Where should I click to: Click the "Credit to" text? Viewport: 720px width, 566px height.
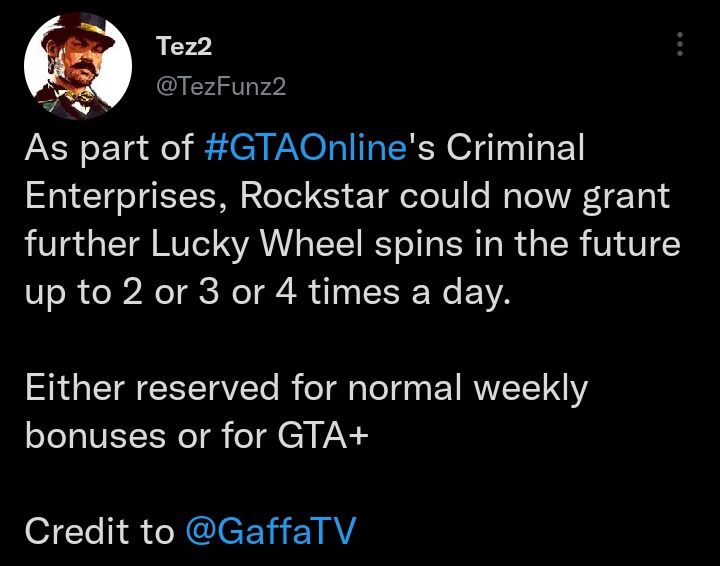[x=99, y=531]
